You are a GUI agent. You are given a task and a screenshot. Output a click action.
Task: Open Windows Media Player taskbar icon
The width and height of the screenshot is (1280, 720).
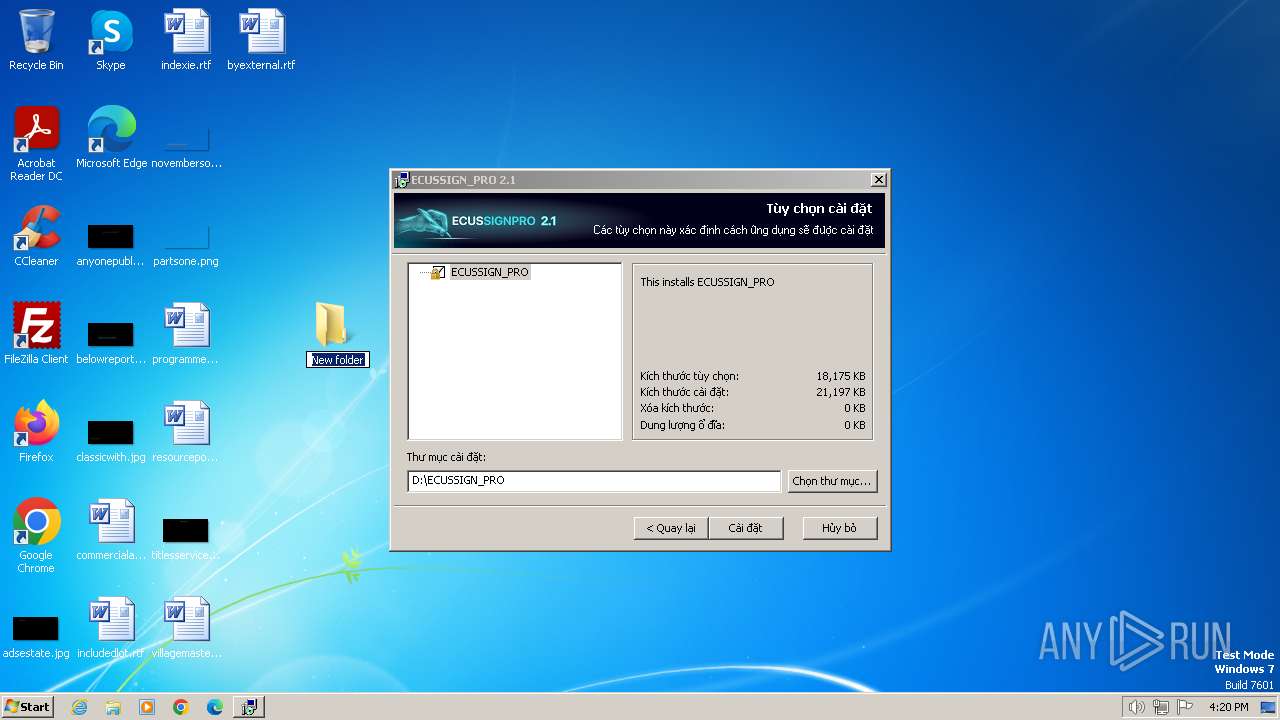pyautogui.click(x=147, y=707)
